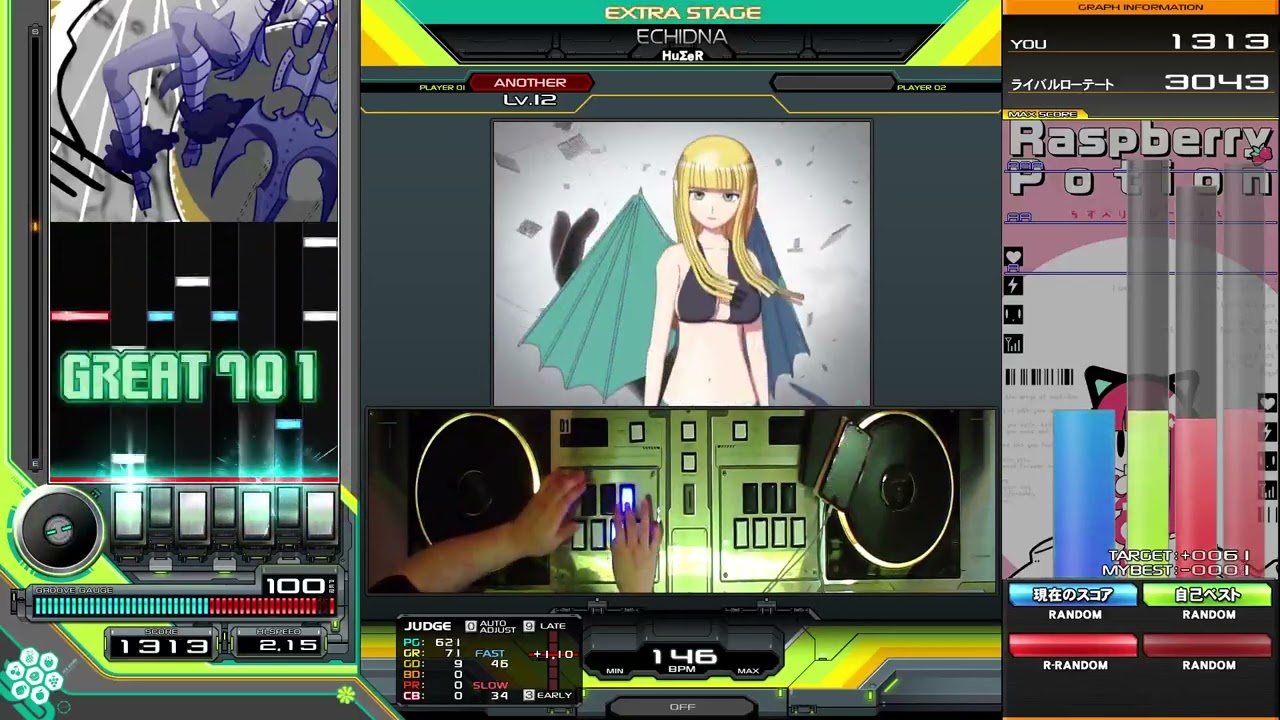Click the OFF indicator below the BPM display
The height and width of the screenshot is (720, 1280).
coord(682,707)
